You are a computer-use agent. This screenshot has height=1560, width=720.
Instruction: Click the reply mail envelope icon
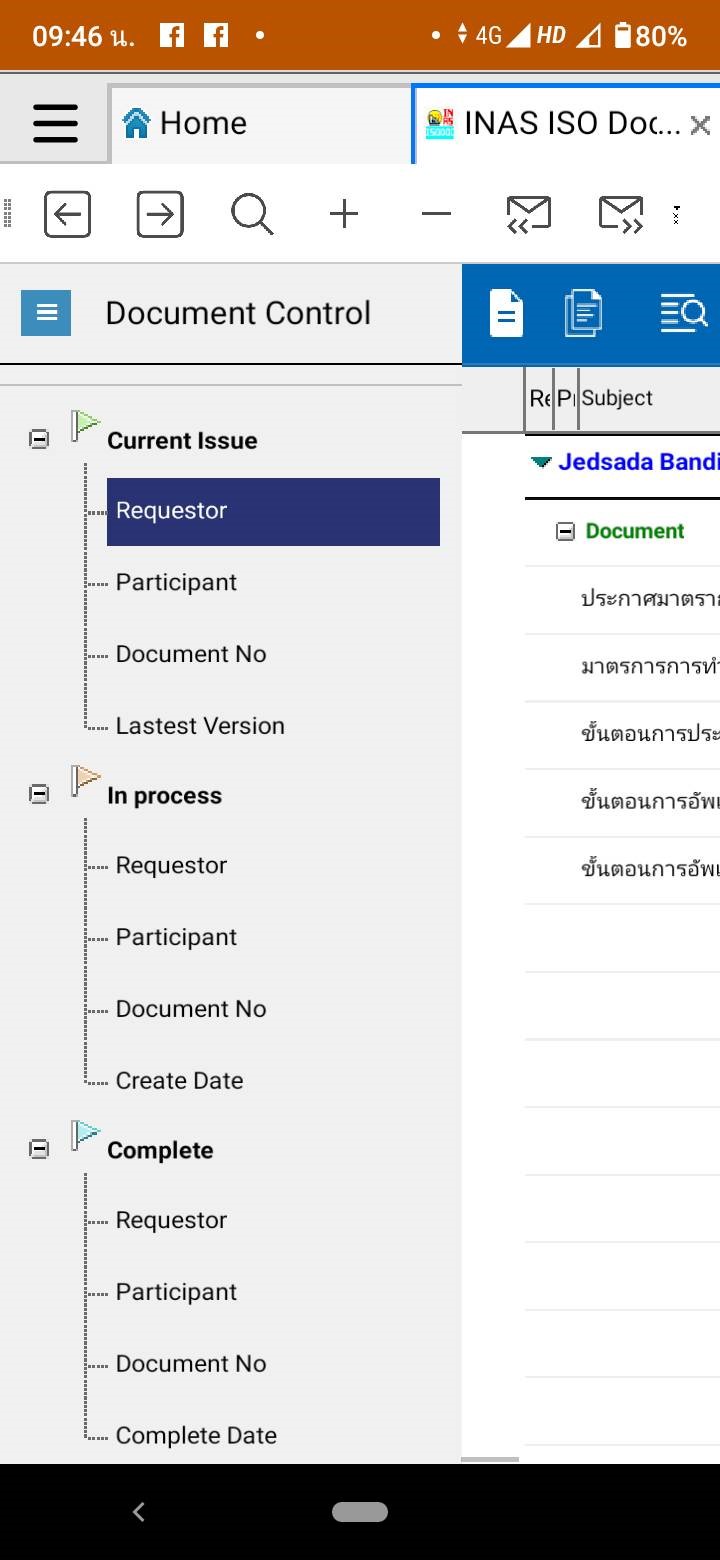point(528,214)
